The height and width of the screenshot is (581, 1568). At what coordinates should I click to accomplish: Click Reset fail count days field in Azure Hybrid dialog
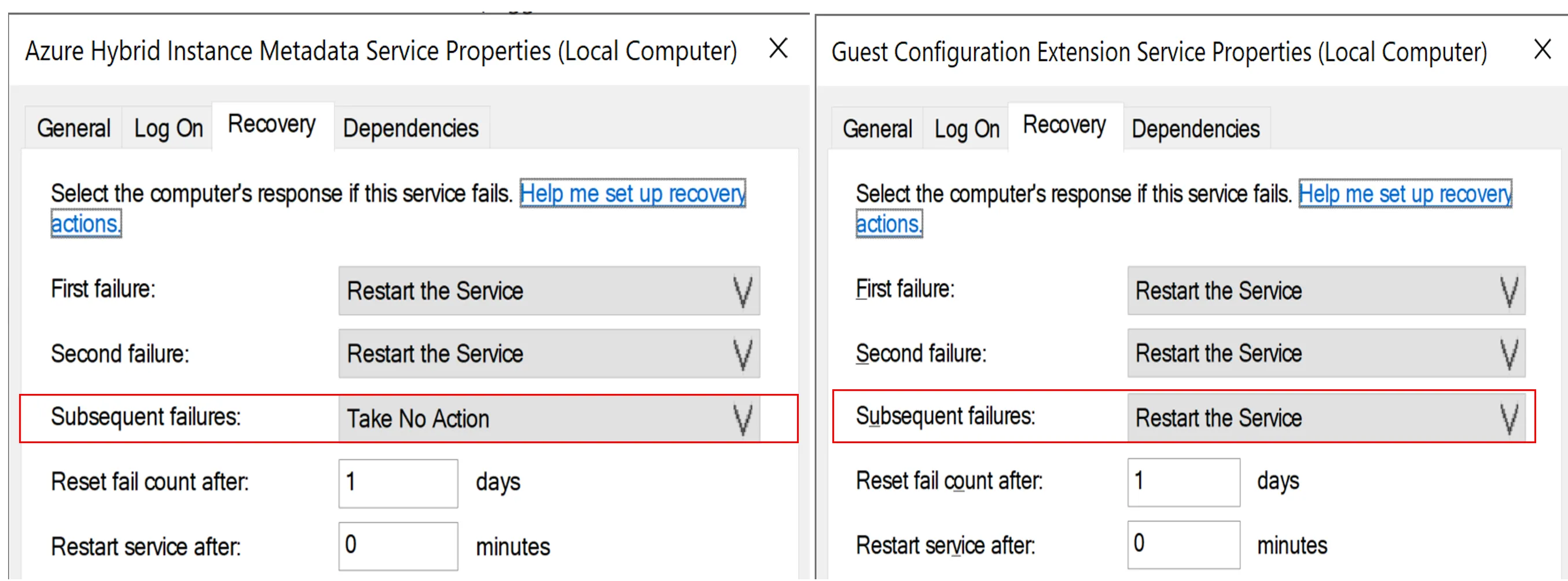[x=398, y=484]
